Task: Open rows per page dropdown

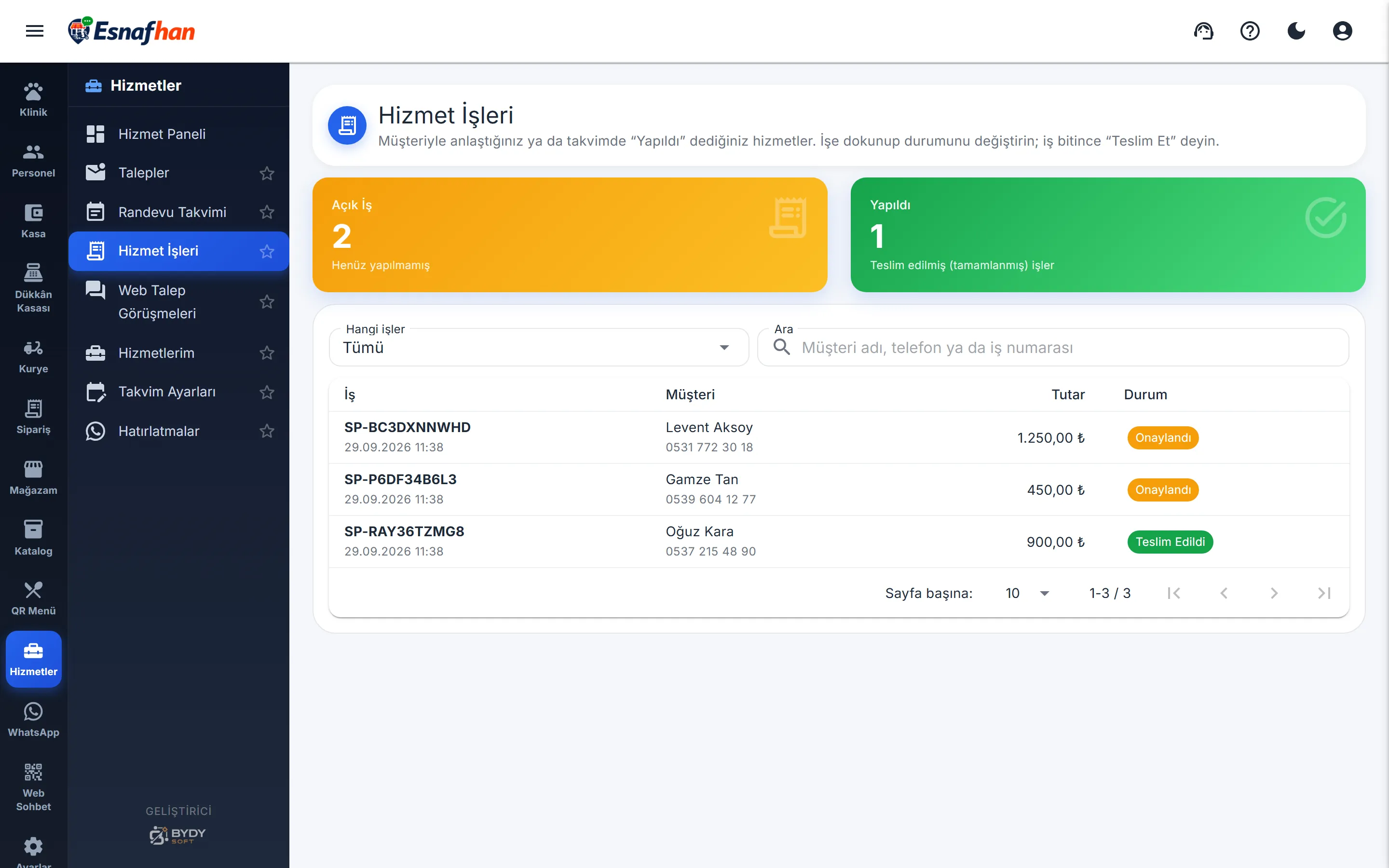Action: [x=1027, y=593]
